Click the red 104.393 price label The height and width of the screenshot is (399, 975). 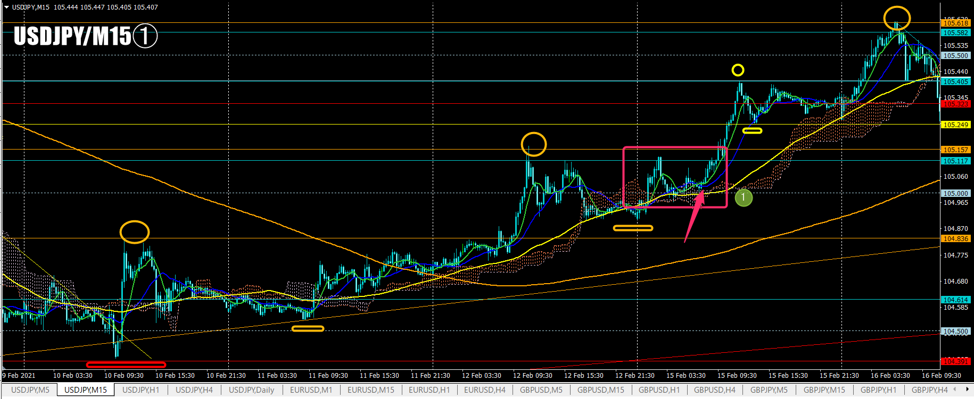tap(956, 361)
